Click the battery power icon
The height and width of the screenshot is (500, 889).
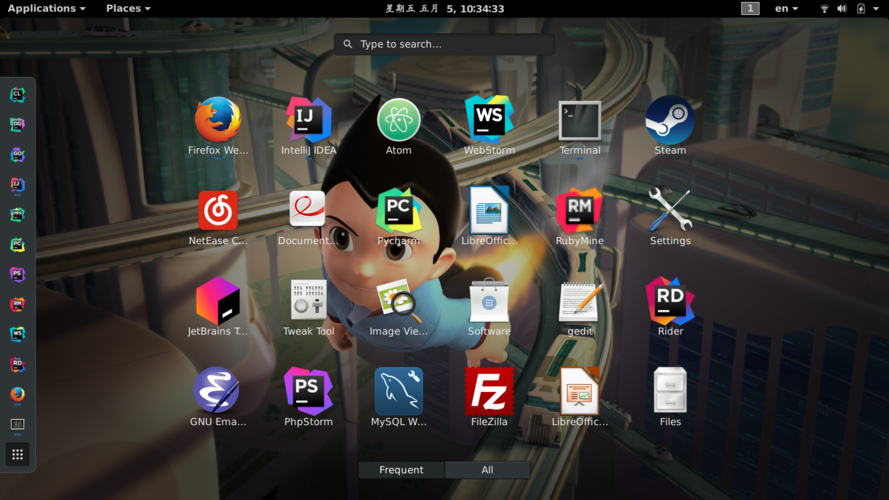coord(861,9)
